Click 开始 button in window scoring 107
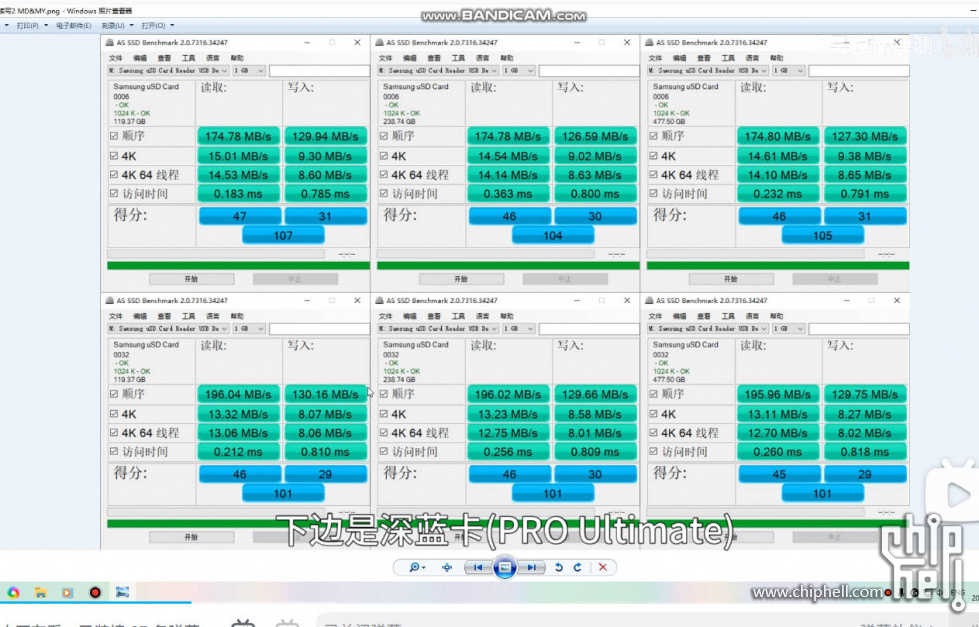 pyautogui.click(x=192, y=279)
